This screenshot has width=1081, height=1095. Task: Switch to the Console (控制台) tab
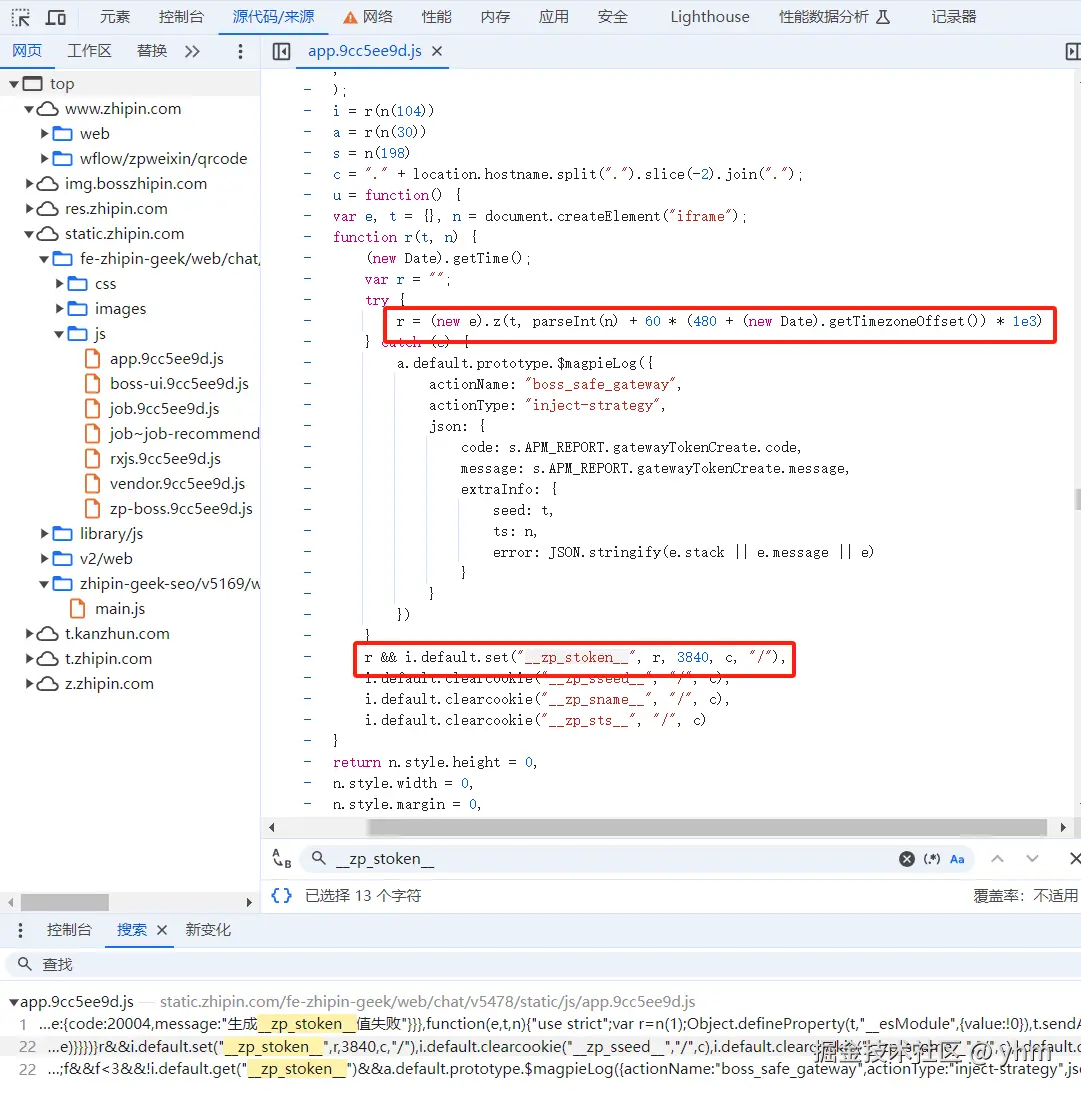[181, 17]
